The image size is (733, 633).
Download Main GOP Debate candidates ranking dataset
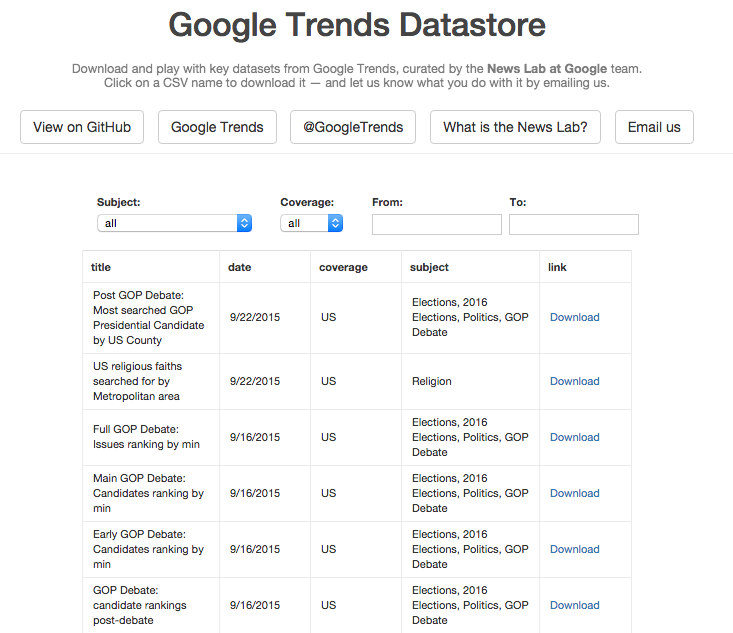tap(575, 494)
